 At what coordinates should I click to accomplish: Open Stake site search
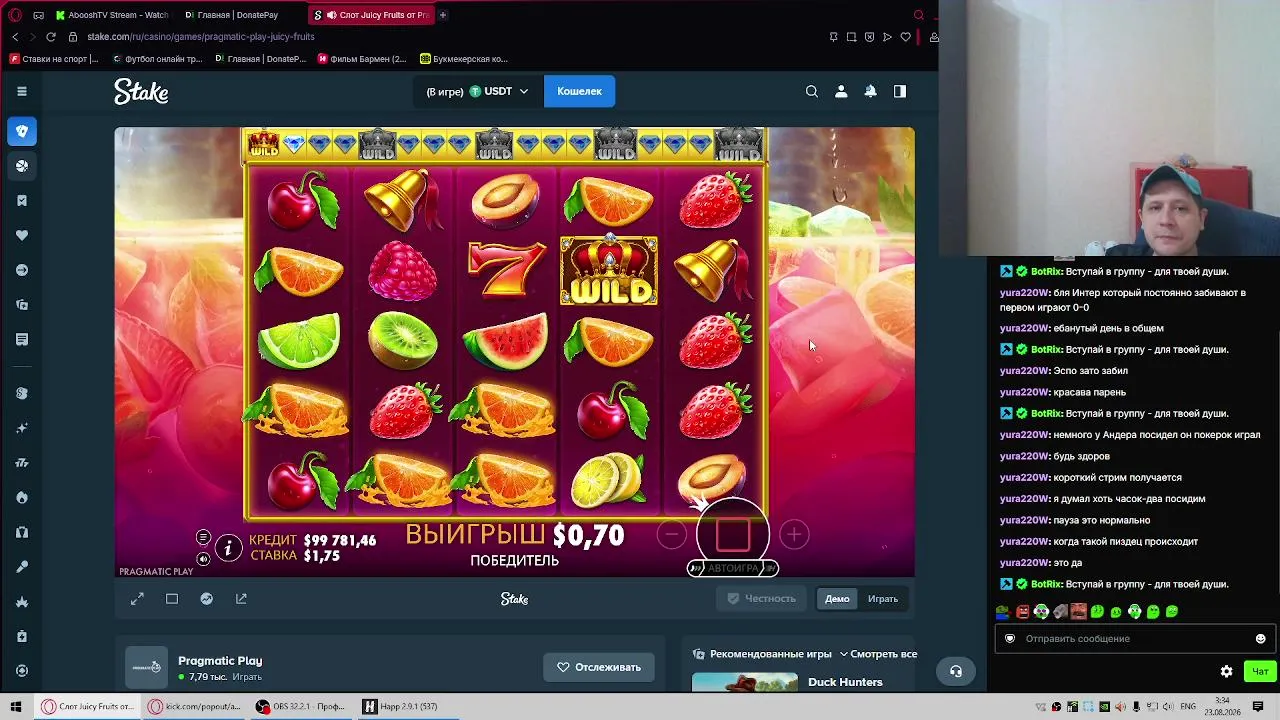point(812,91)
